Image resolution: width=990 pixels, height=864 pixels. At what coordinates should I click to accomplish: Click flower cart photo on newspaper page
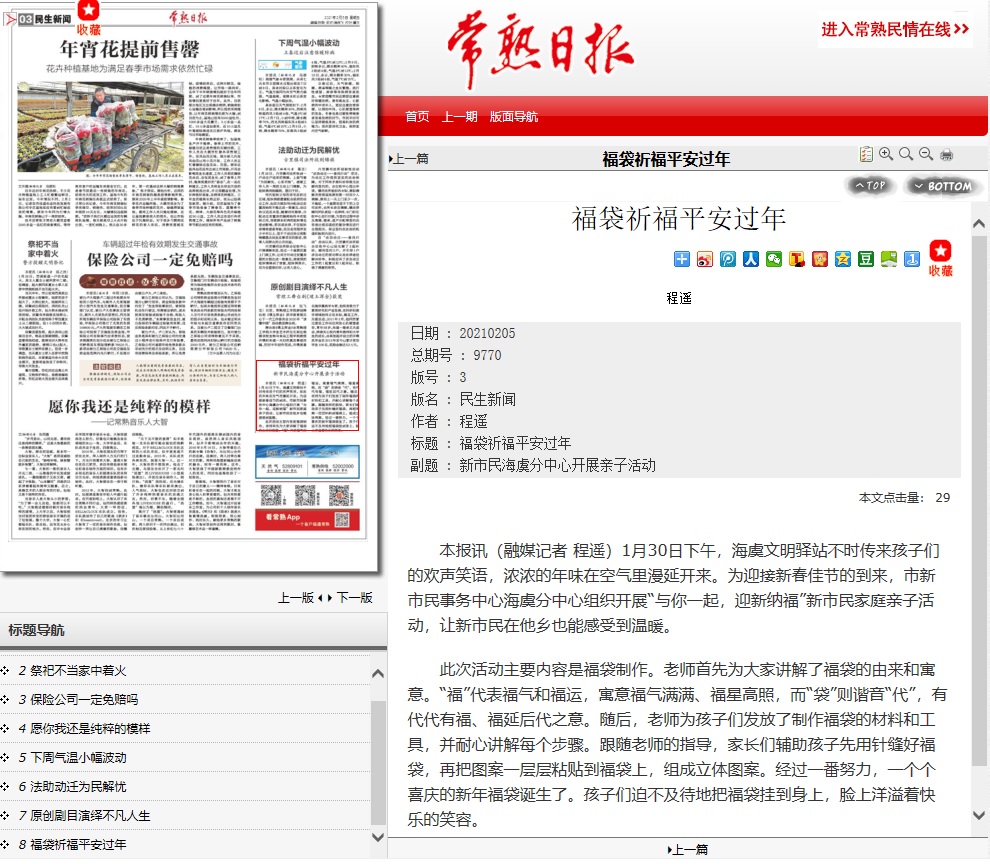pyautogui.click(x=100, y=126)
